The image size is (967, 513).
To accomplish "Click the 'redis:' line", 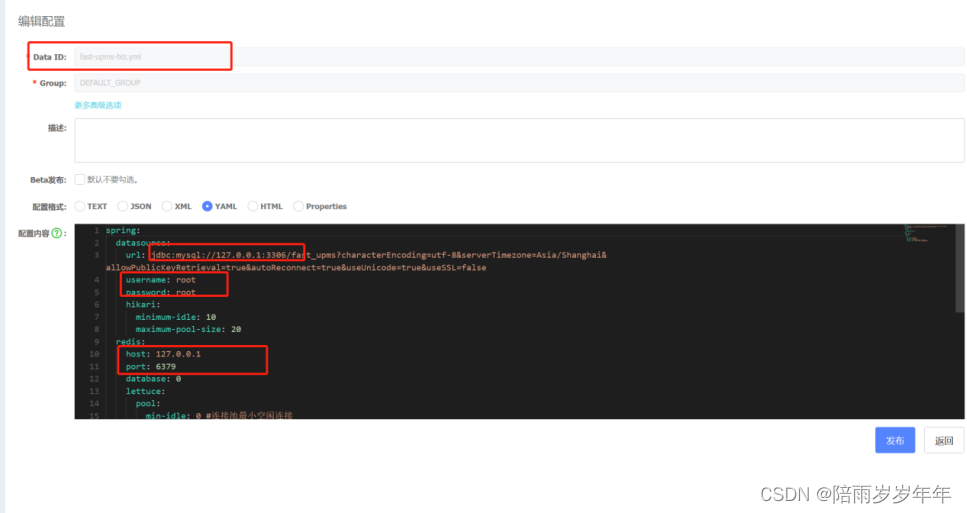I will pos(130,342).
